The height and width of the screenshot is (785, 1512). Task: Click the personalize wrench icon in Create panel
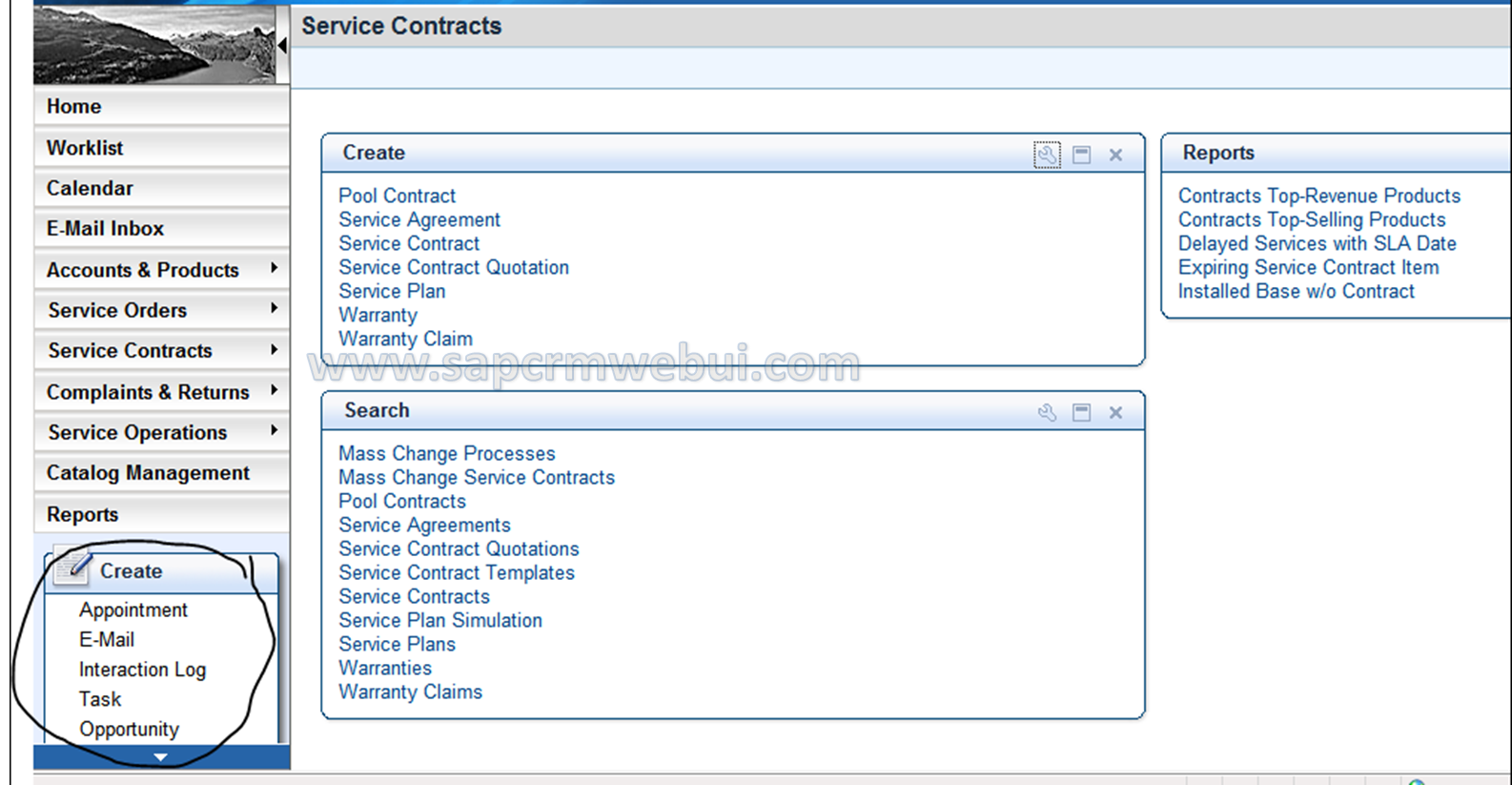(x=1047, y=155)
